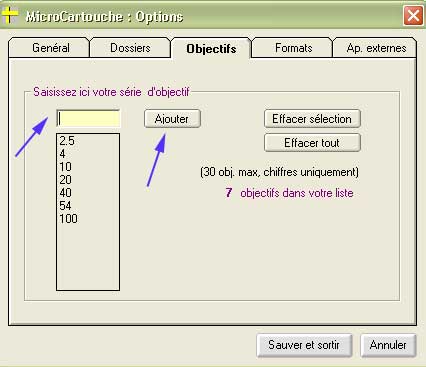The width and height of the screenshot is (426, 367).
Task: Click Effacer sélection button
Action: [x=312, y=119]
